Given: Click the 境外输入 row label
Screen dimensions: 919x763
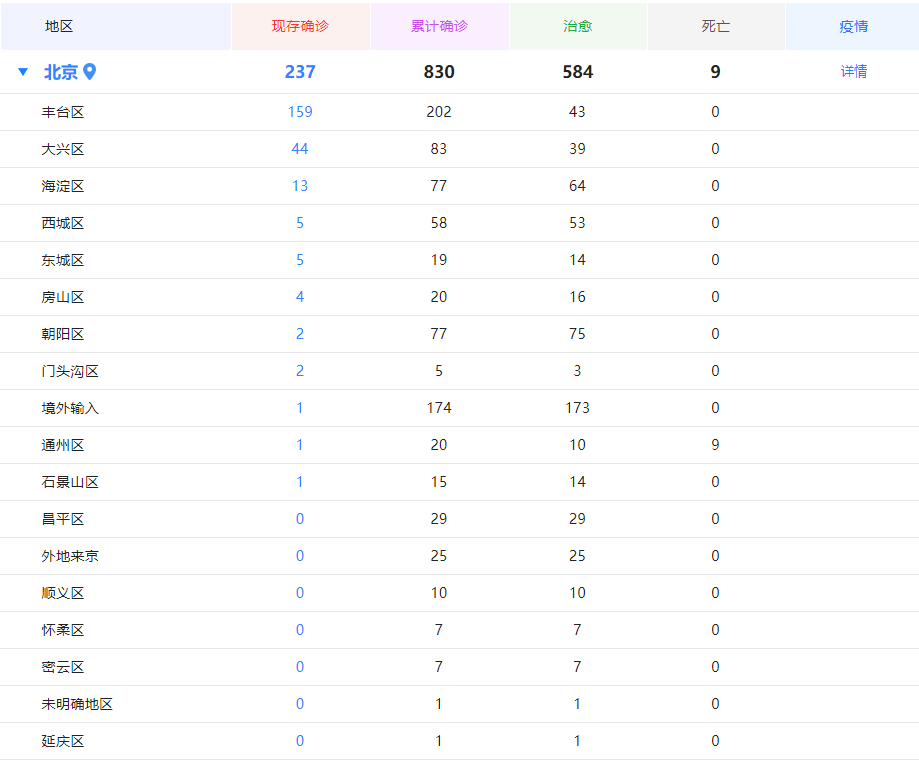Looking at the screenshot, I should click(x=70, y=408).
